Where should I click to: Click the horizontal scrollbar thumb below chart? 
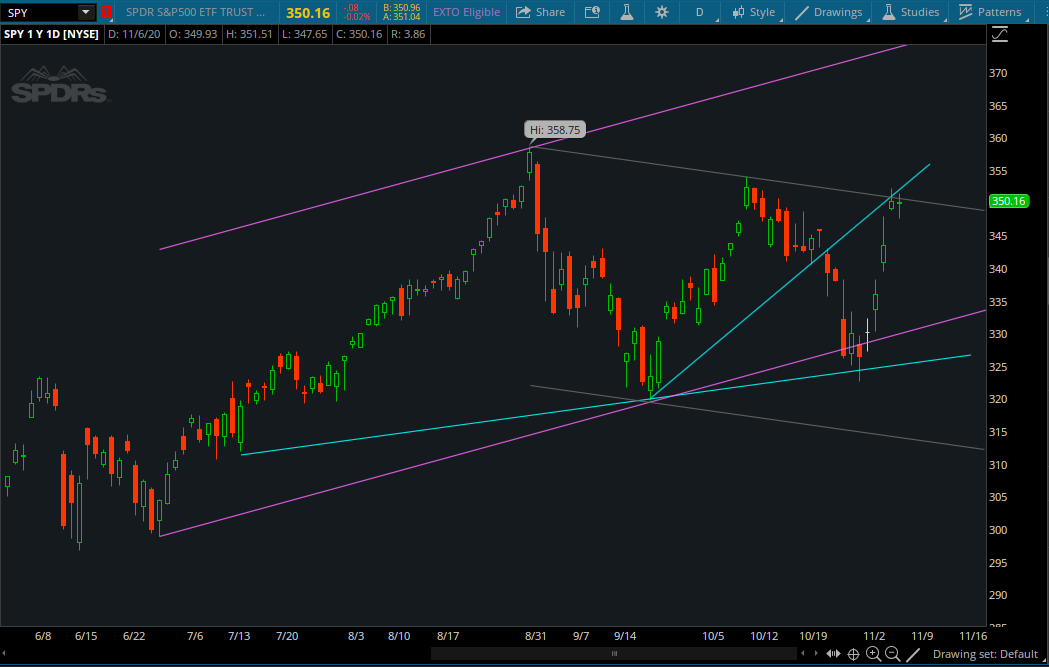click(614, 654)
